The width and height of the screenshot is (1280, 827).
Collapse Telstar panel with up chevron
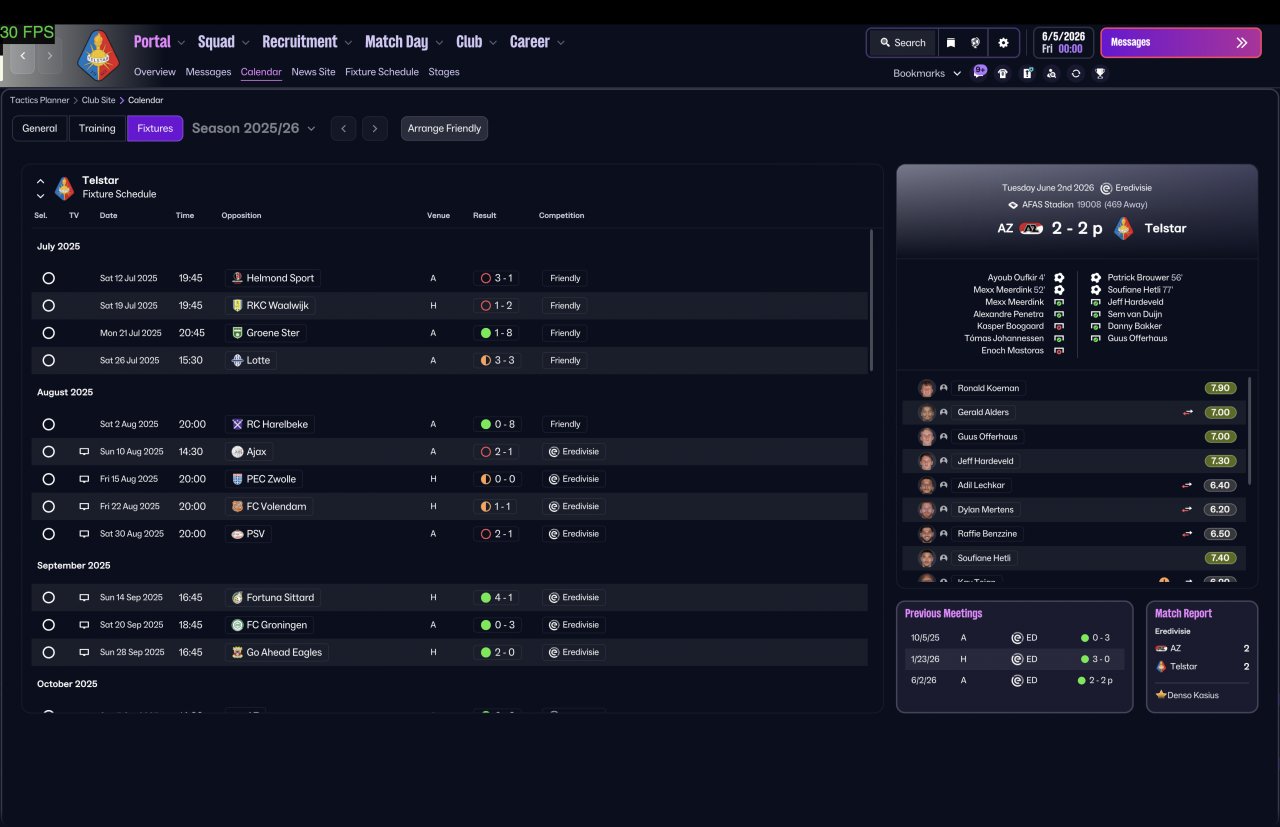click(x=40, y=181)
